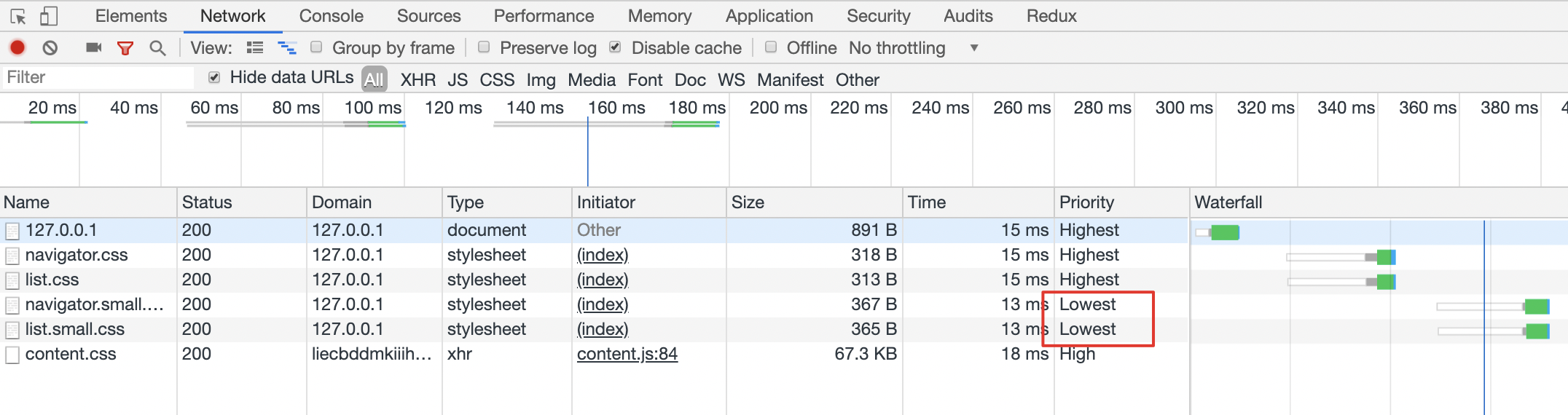
Task: Toggle the red filter funnel icon
Action: (x=125, y=48)
